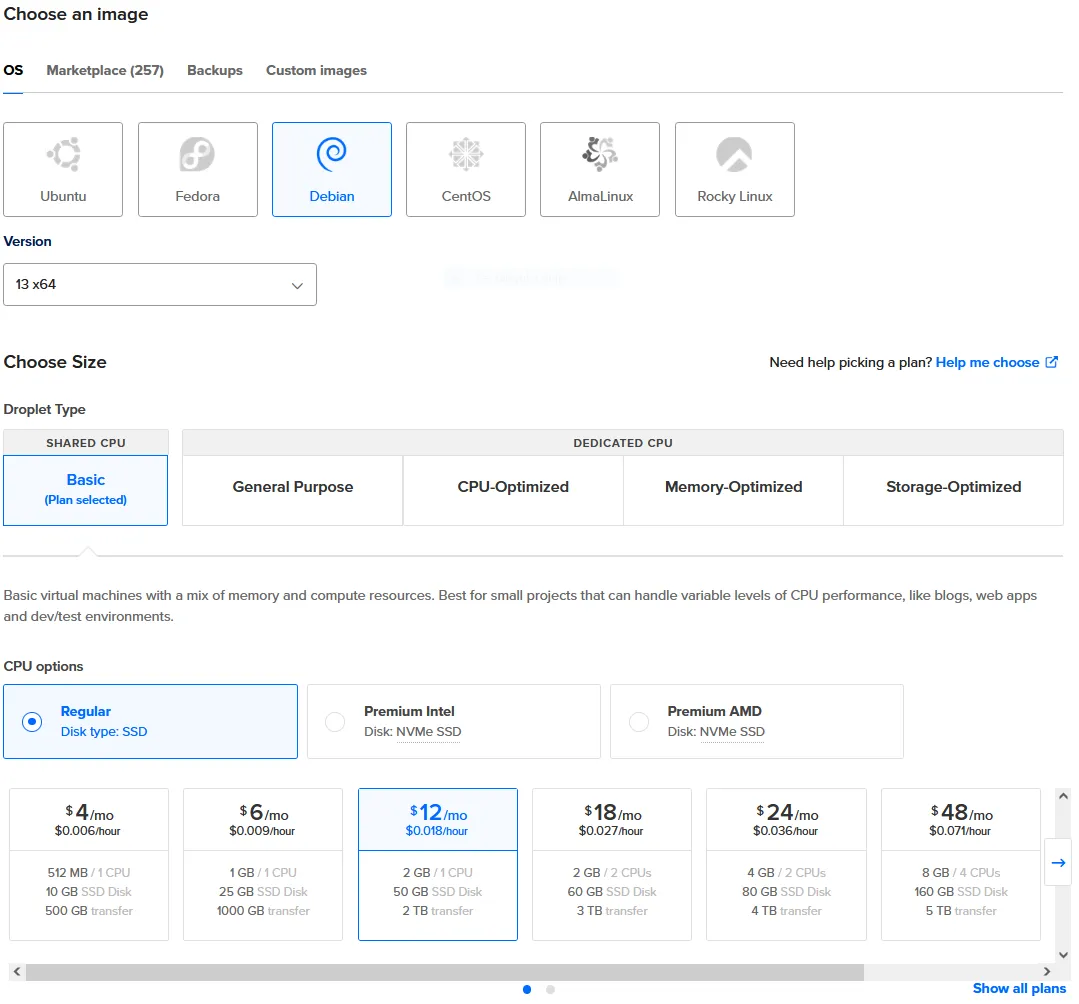The height and width of the screenshot is (1004, 1079).
Task: Select the $6/mo 1 GB plan
Action: point(263,864)
